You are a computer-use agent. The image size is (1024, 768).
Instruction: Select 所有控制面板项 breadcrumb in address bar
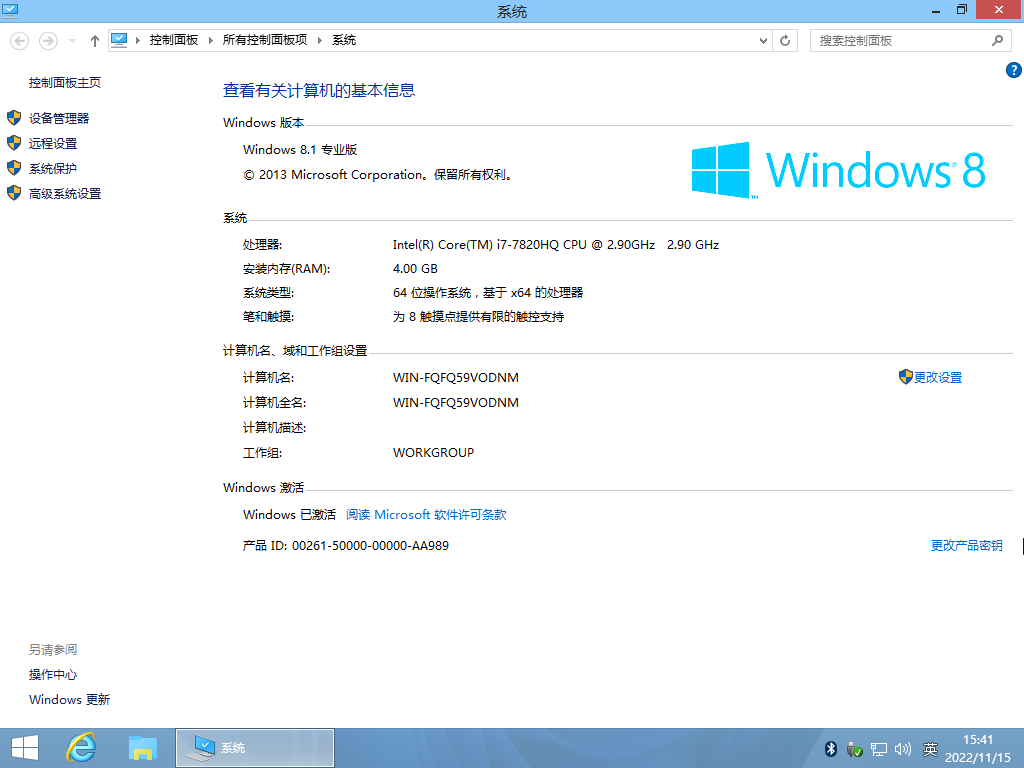tap(264, 40)
